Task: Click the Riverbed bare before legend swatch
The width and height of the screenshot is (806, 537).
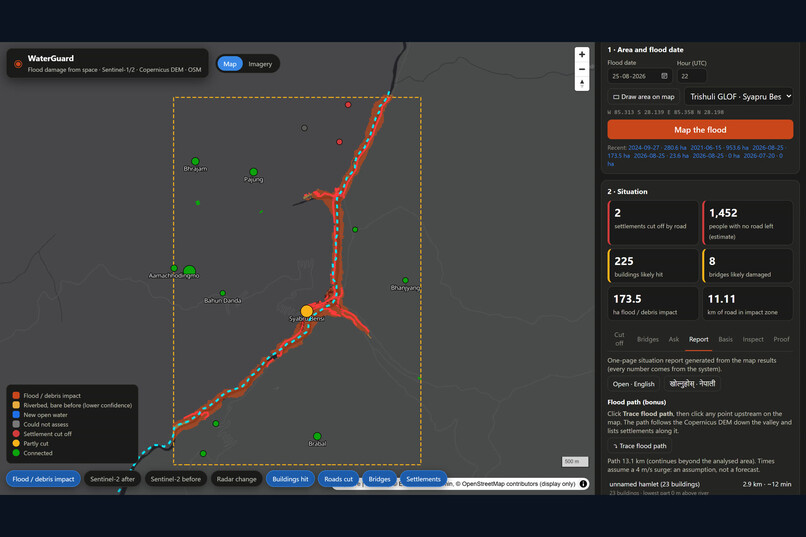Action: tap(16, 405)
